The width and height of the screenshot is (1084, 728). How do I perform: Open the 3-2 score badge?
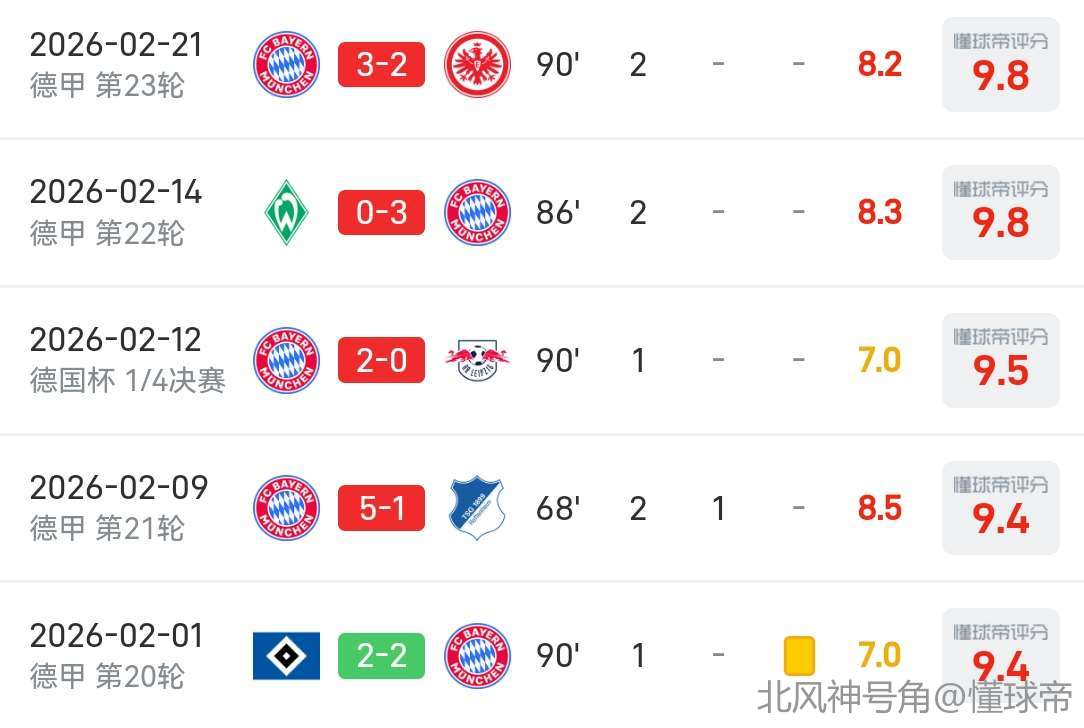381,65
